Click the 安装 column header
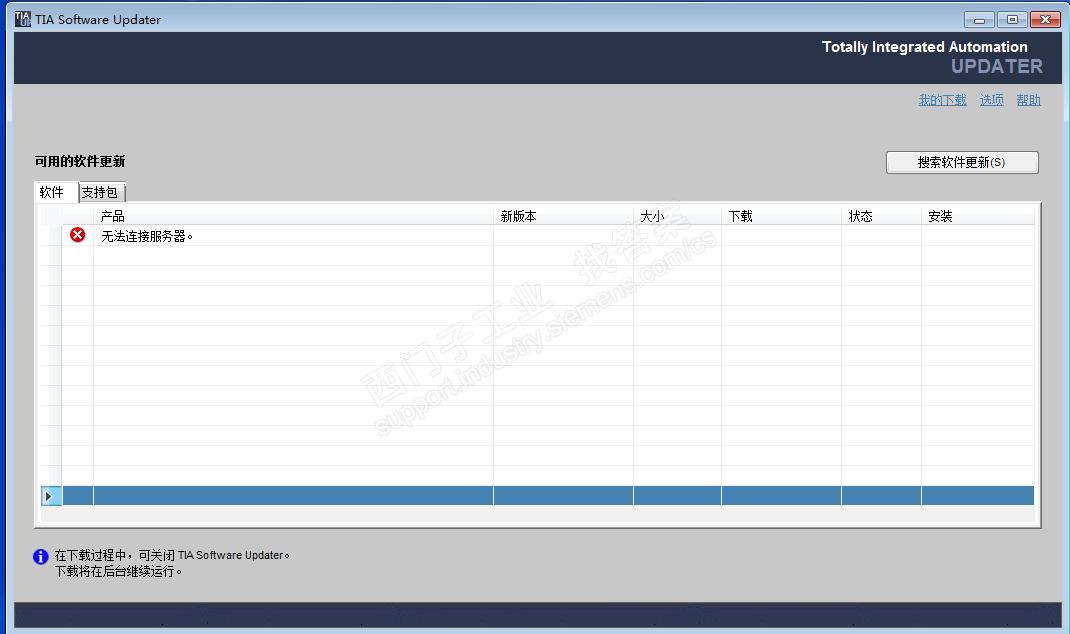The height and width of the screenshot is (634, 1070). 978,216
